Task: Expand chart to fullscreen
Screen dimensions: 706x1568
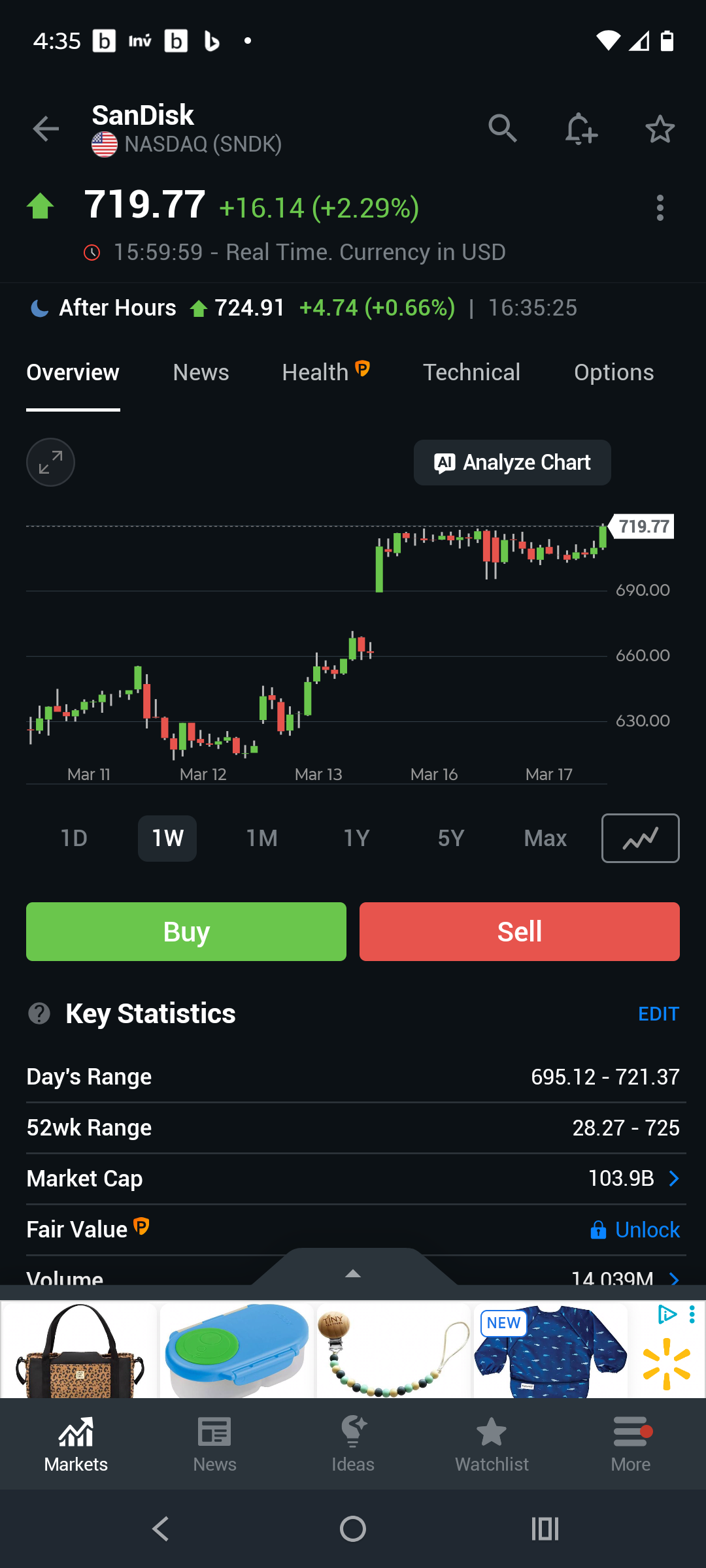Action: [50, 462]
